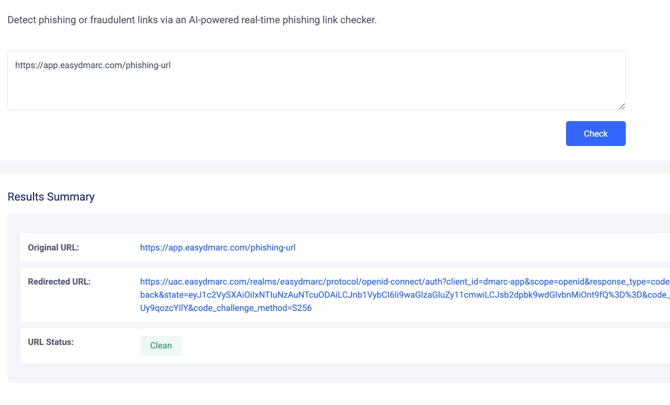Click empty space below the URL in text area
Viewport: 670px width, 405px height.
pos(300,92)
